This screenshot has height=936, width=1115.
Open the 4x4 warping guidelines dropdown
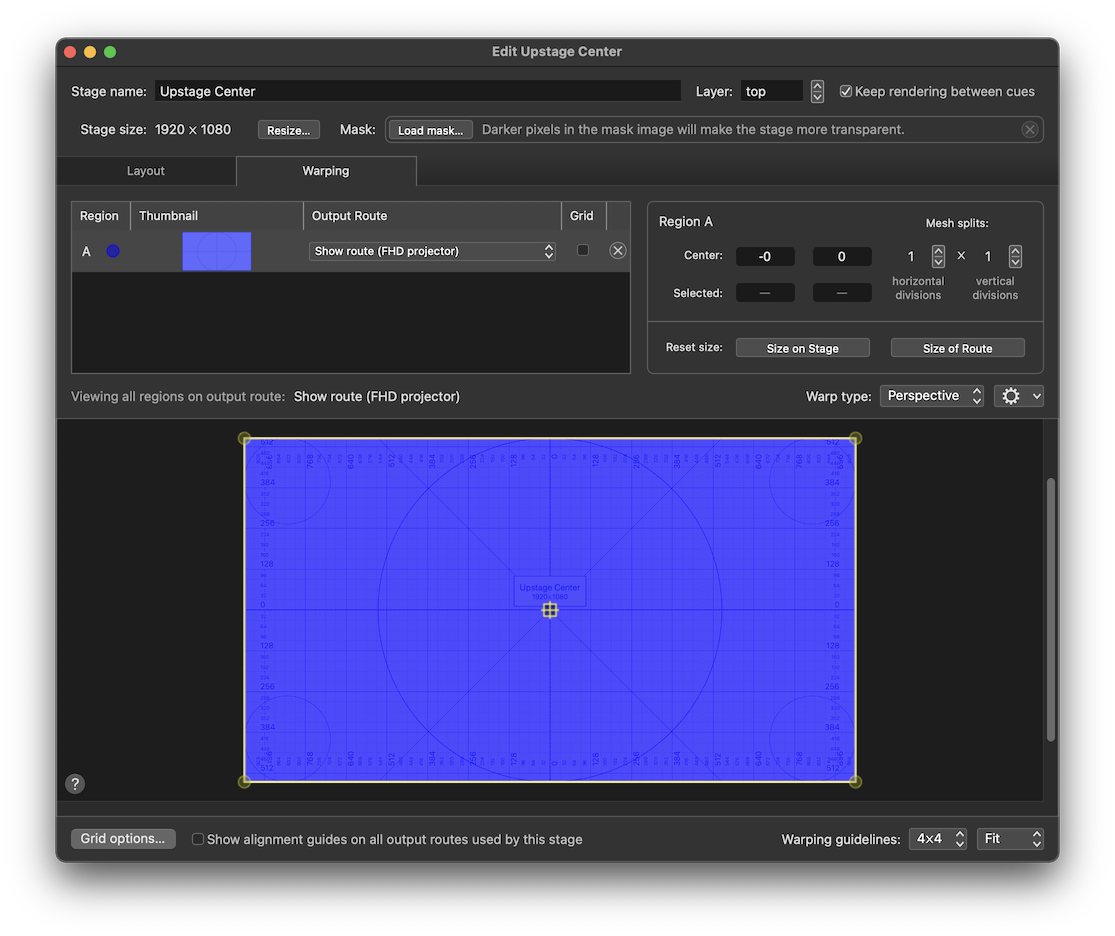[936, 839]
